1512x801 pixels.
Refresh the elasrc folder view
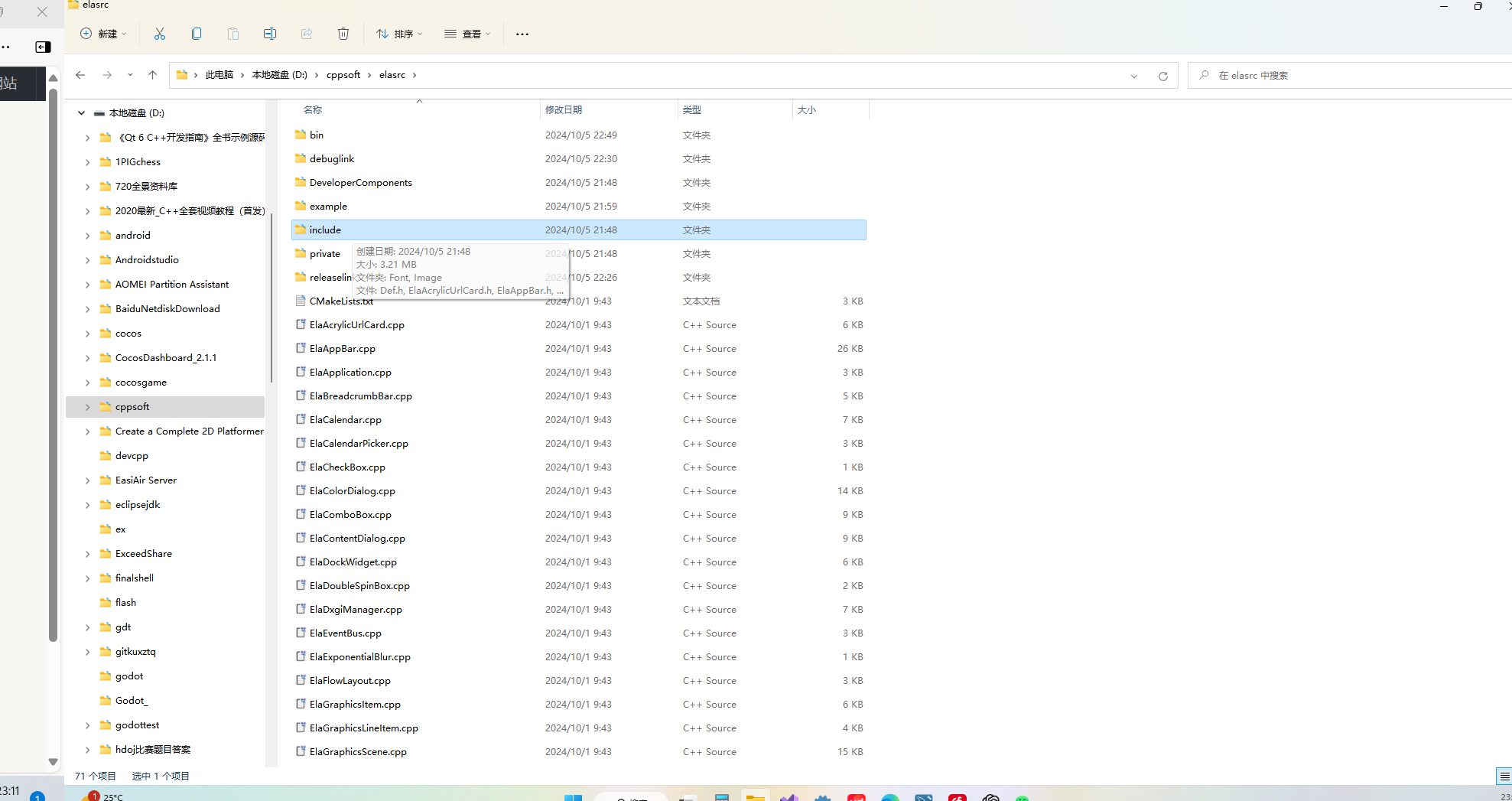click(x=1163, y=76)
